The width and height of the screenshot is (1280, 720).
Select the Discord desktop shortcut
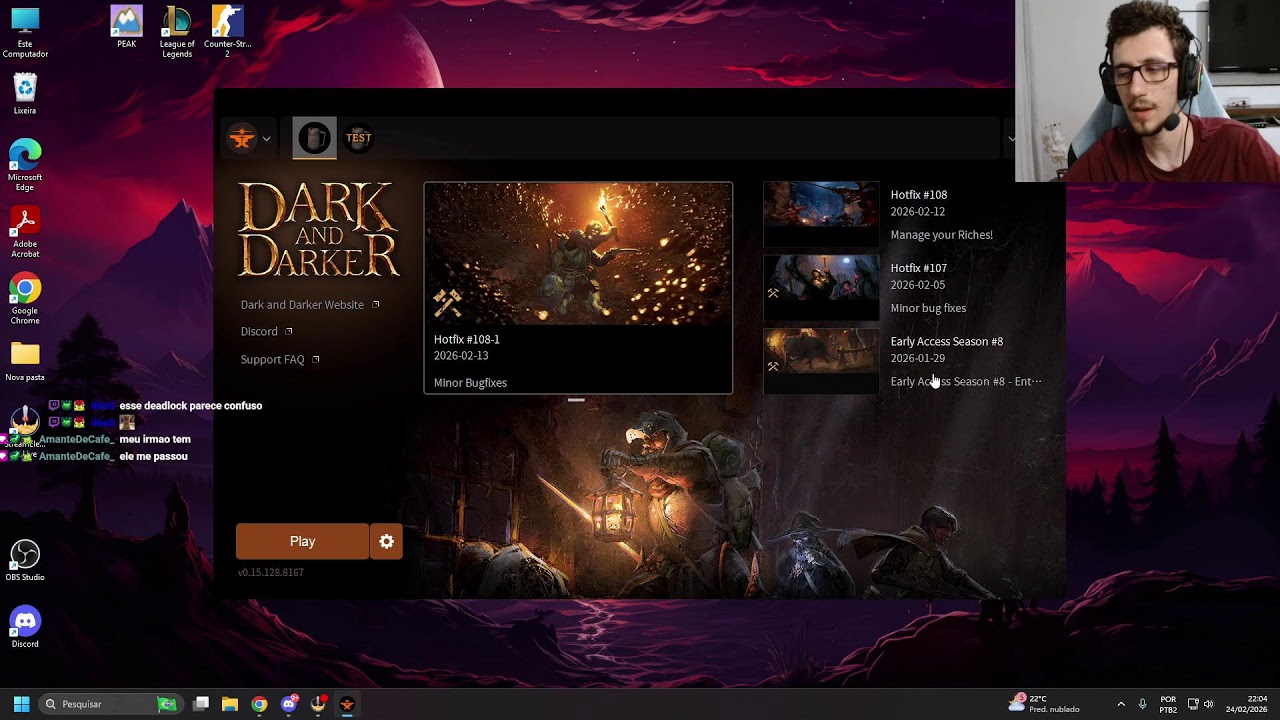[25, 628]
